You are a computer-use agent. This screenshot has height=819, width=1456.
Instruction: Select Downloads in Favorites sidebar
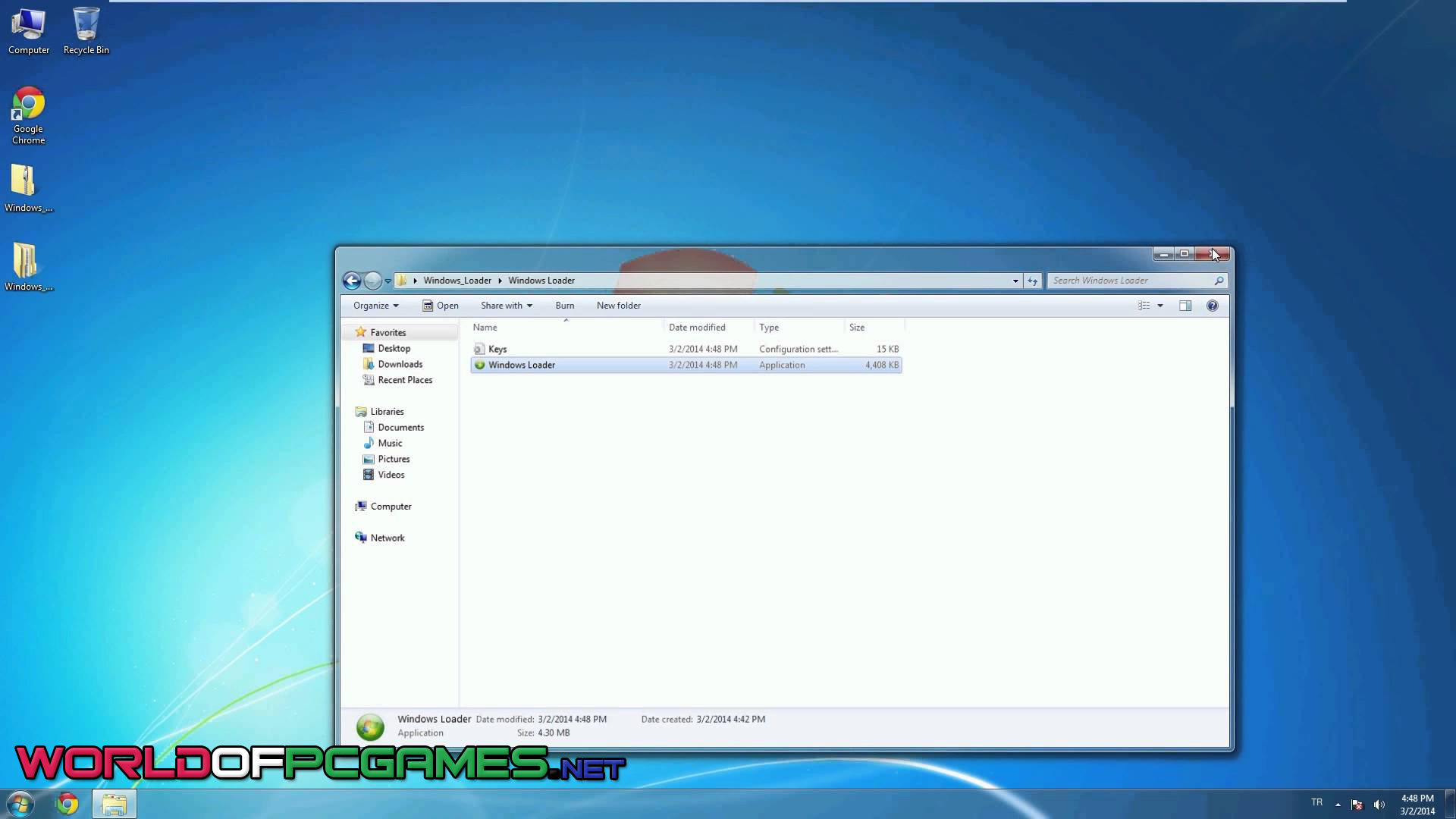point(400,364)
